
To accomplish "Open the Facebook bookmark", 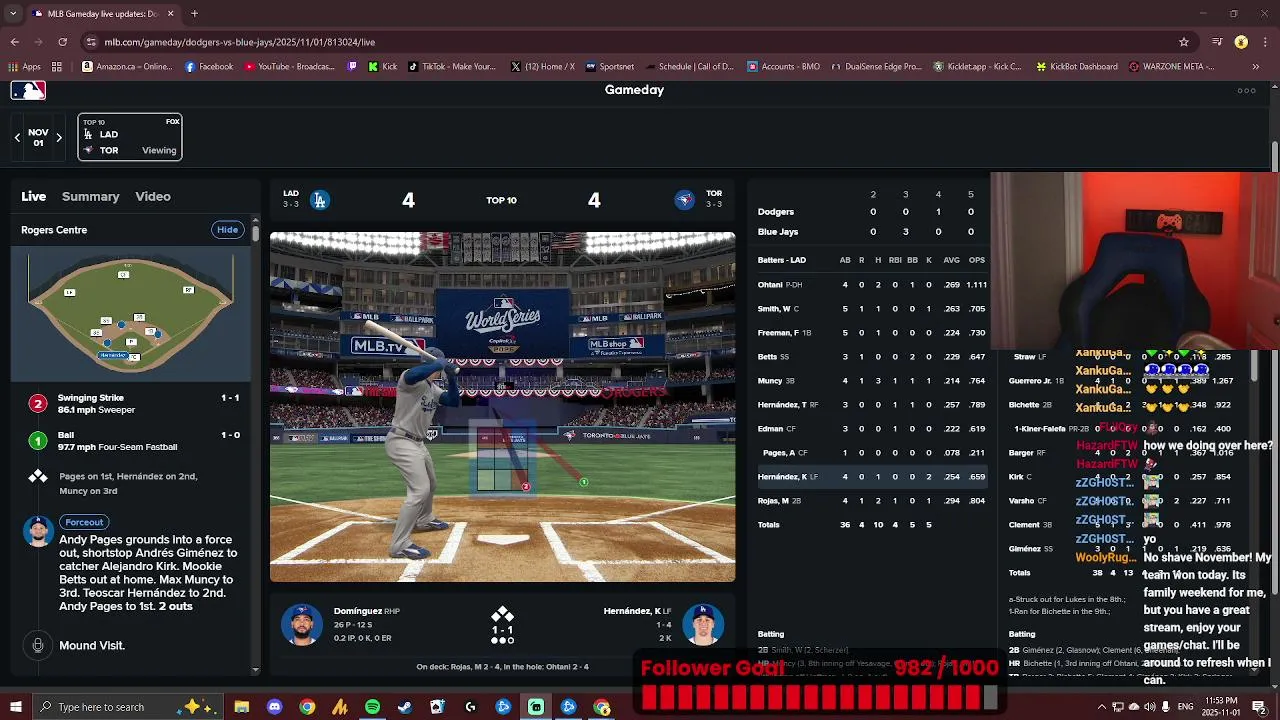I will tap(209, 67).
